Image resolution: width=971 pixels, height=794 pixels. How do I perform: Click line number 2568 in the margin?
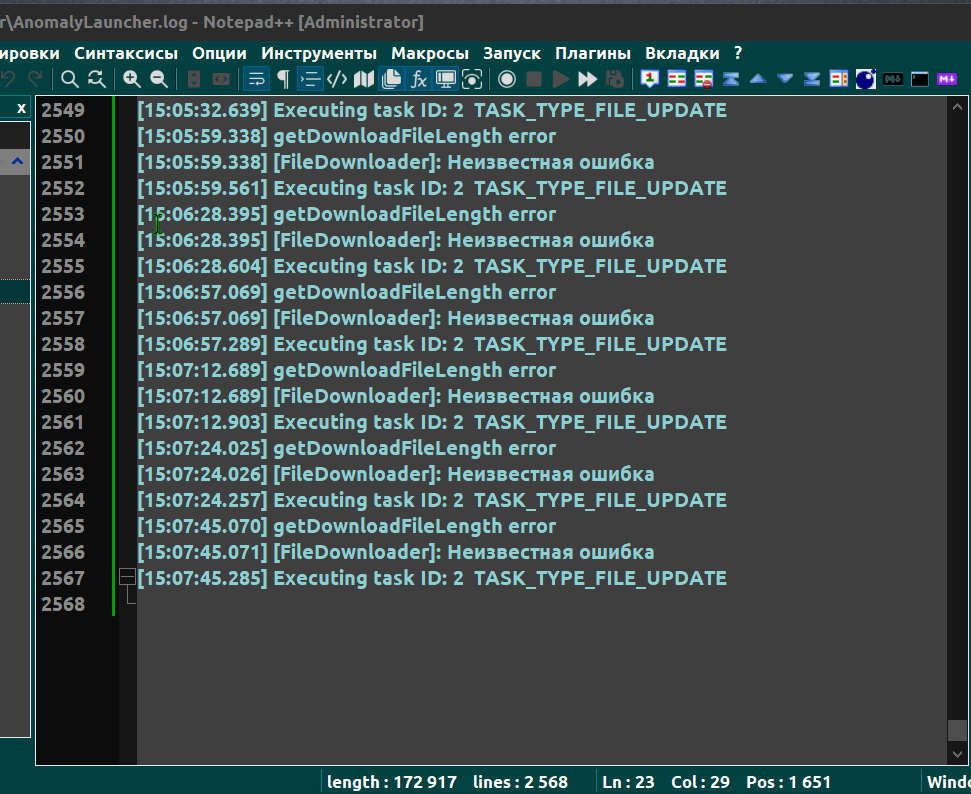pyautogui.click(x=63, y=604)
